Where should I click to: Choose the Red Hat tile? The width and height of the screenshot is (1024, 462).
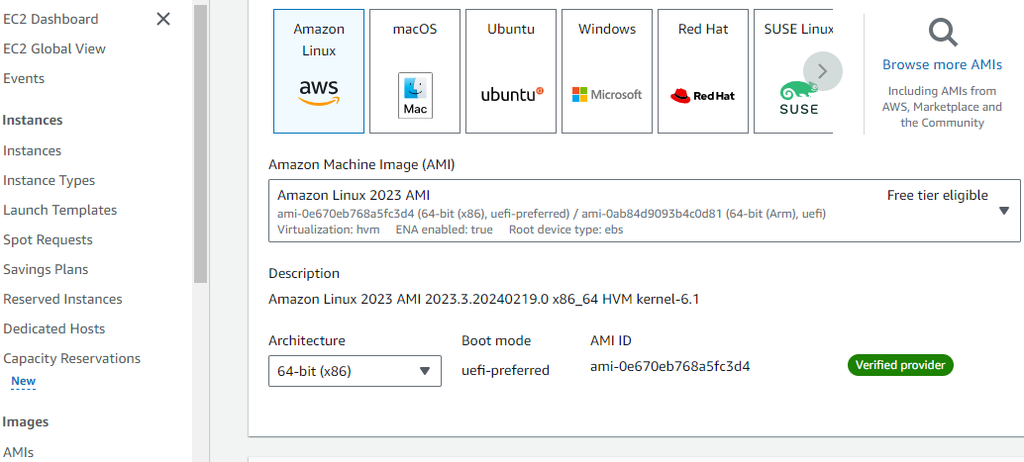point(703,71)
